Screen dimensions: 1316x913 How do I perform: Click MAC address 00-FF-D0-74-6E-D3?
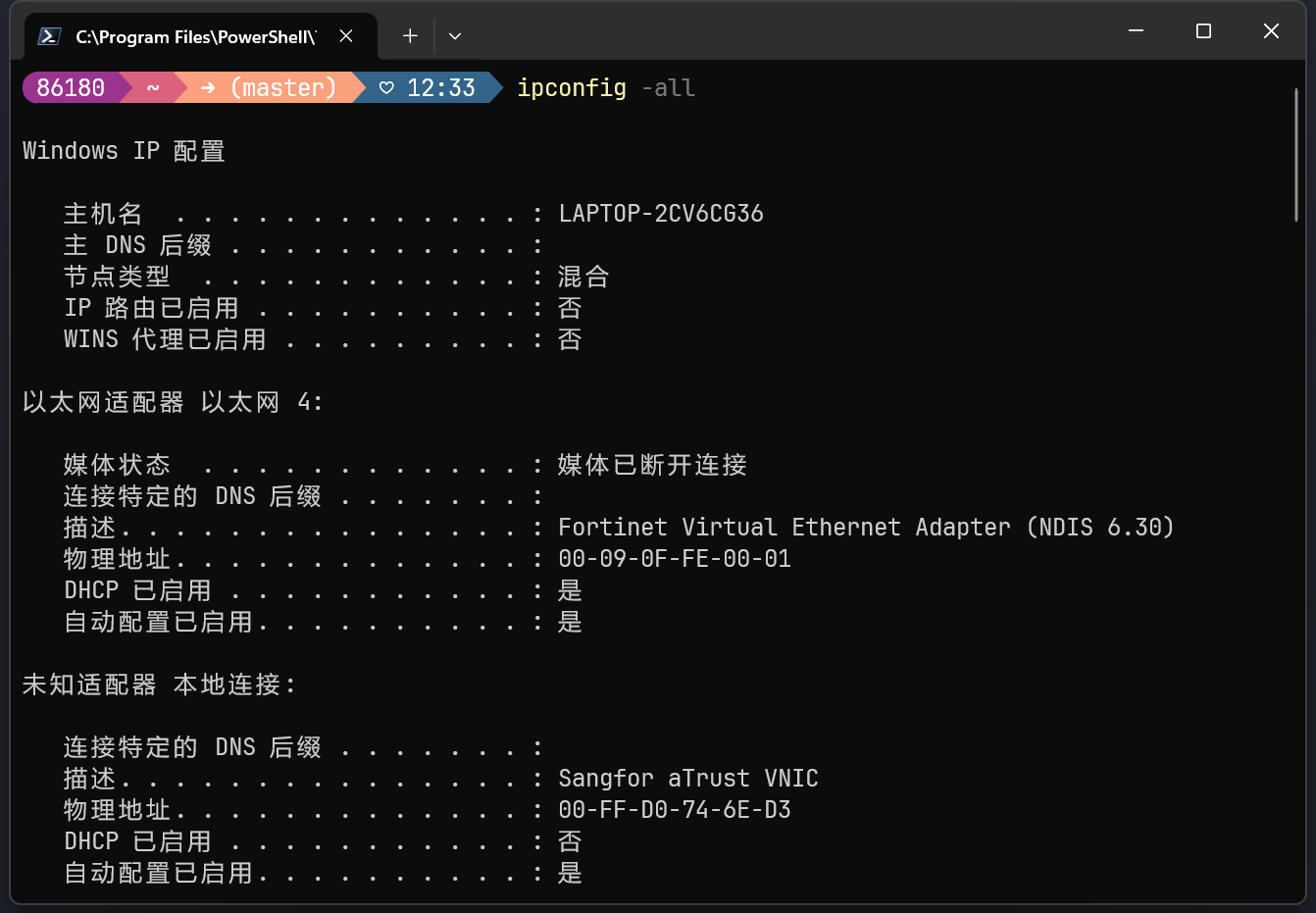pos(675,810)
